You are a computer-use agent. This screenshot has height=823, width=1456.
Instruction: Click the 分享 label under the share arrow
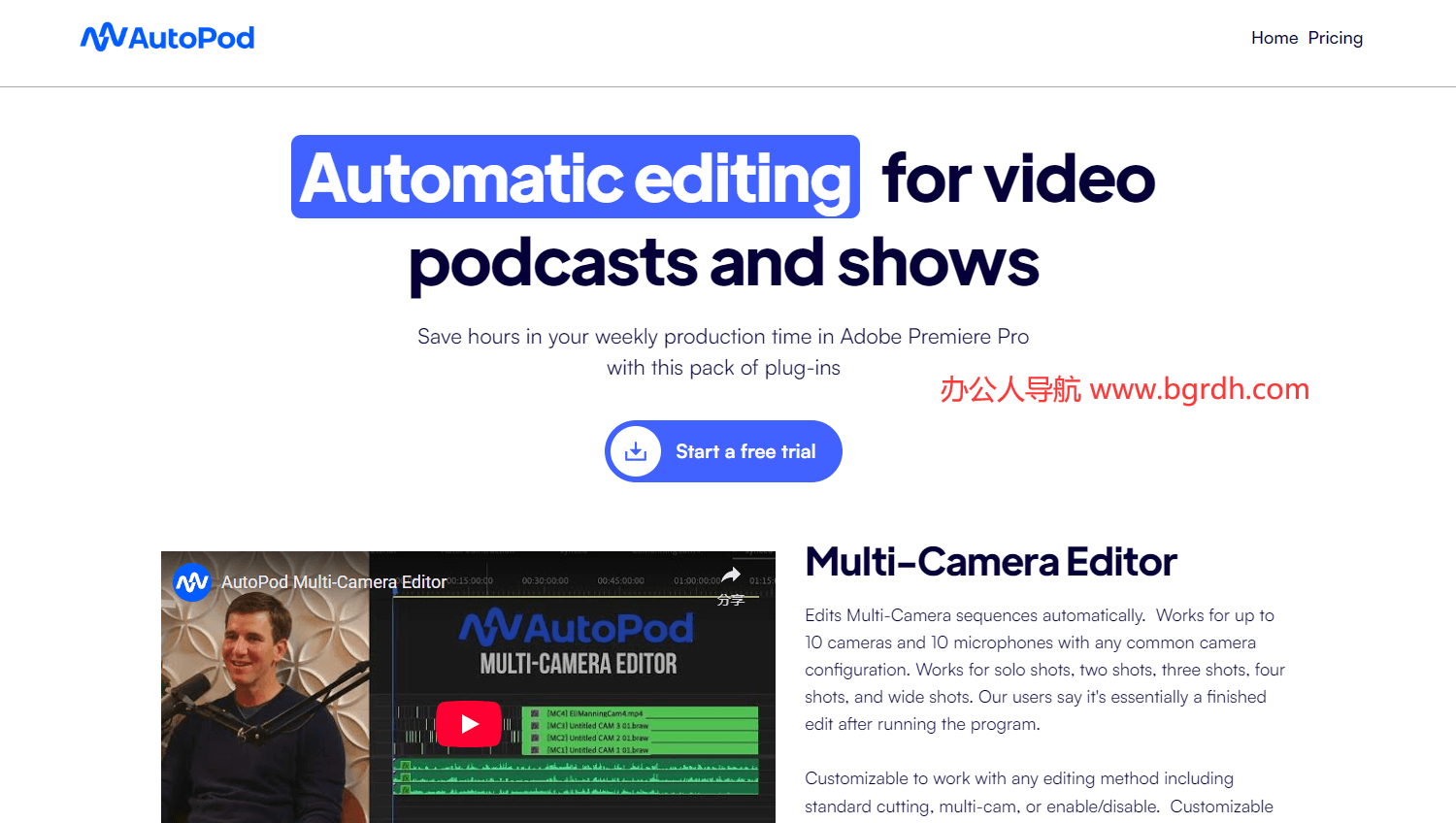coord(731,600)
